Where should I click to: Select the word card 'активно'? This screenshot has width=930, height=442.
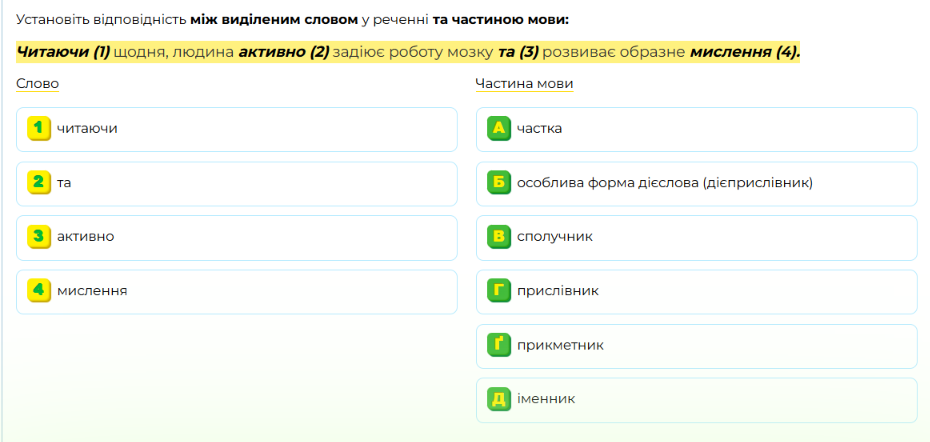pyautogui.click(x=237, y=238)
